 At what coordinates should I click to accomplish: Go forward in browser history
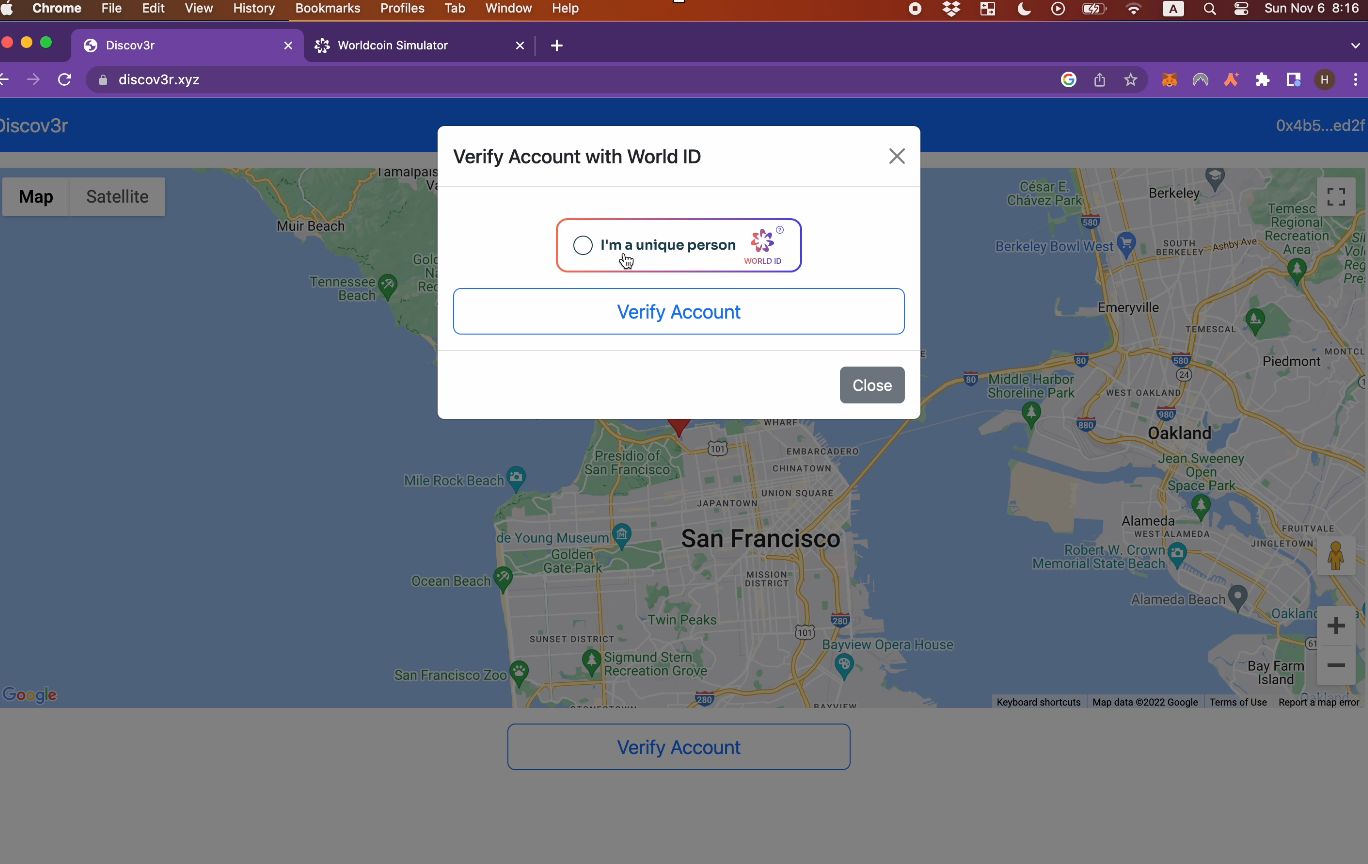pyautogui.click(x=33, y=79)
